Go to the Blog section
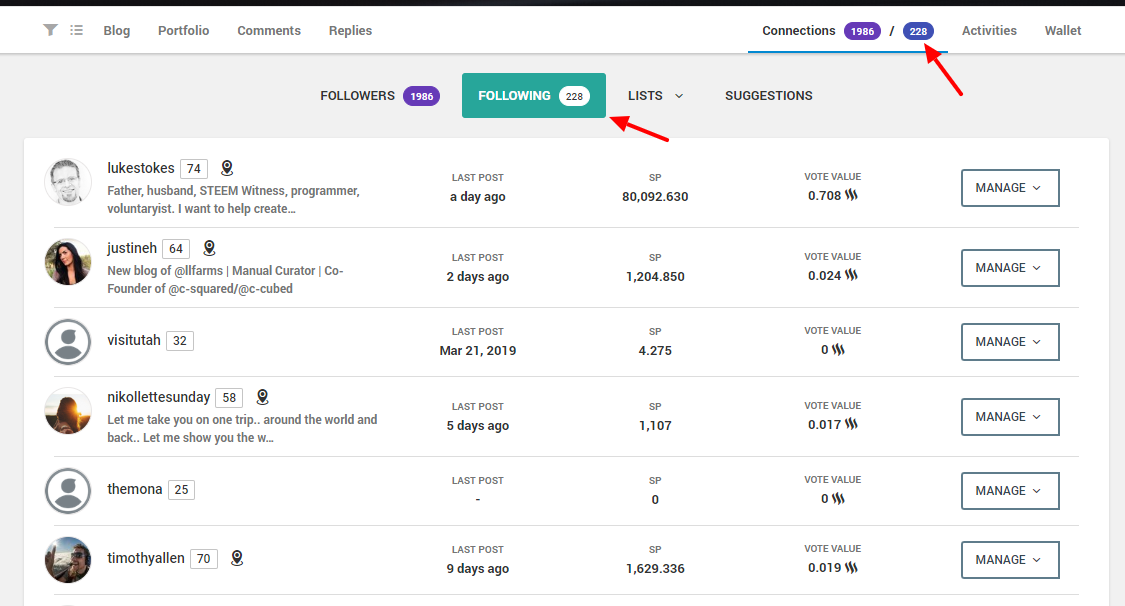The height and width of the screenshot is (606, 1125). point(117,31)
